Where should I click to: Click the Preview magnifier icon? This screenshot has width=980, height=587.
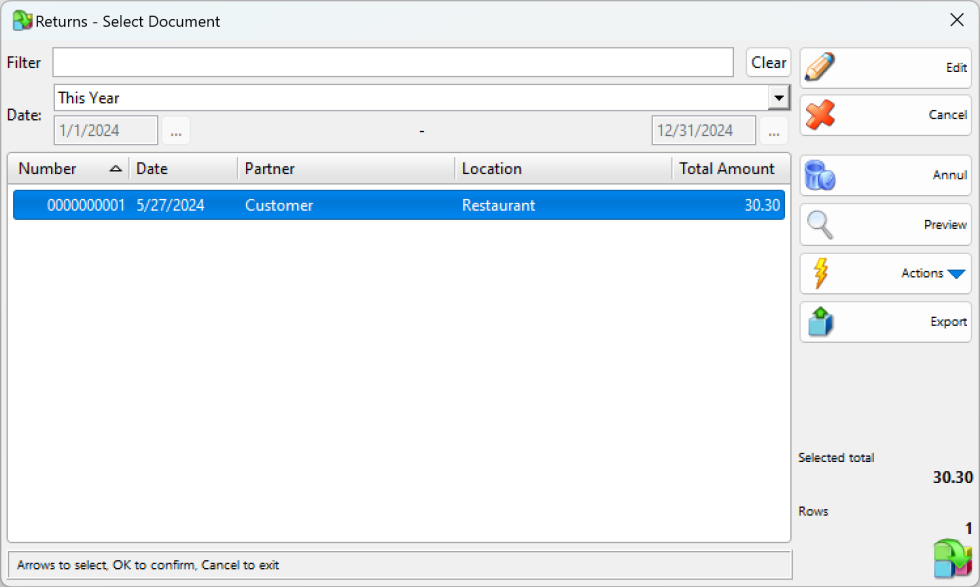point(820,224)
